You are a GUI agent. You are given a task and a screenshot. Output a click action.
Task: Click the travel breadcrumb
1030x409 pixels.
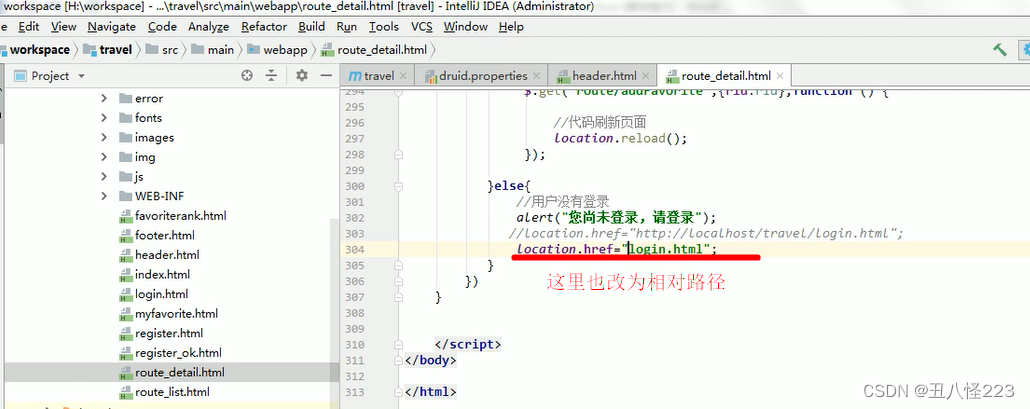[108, 50]
